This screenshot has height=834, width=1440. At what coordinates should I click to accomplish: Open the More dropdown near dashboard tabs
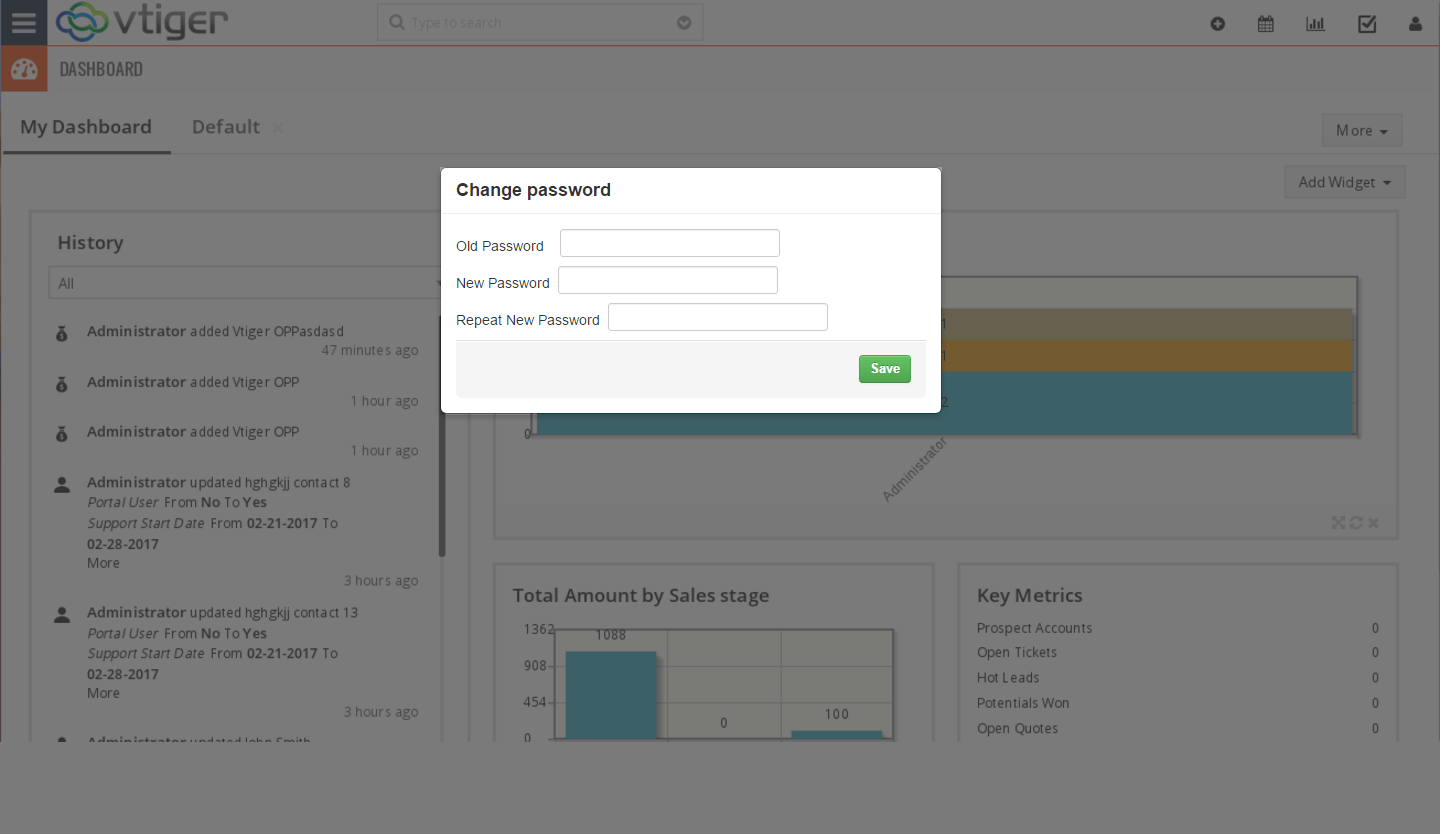coord(1361,130)
